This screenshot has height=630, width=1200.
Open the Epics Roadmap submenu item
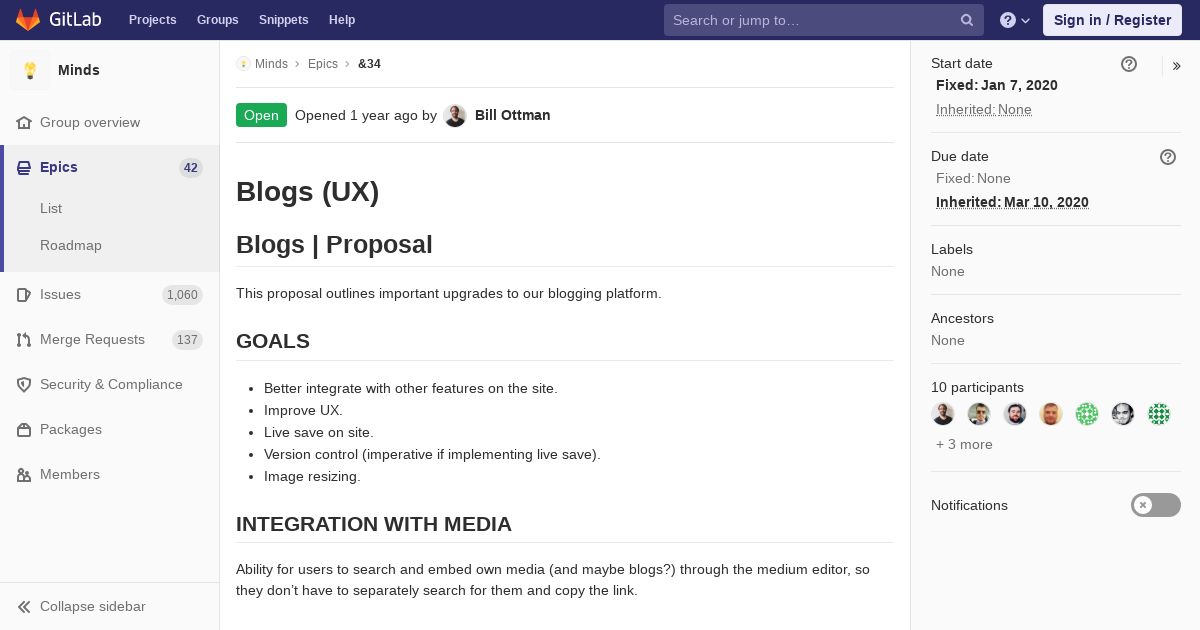tap(71, 245)
